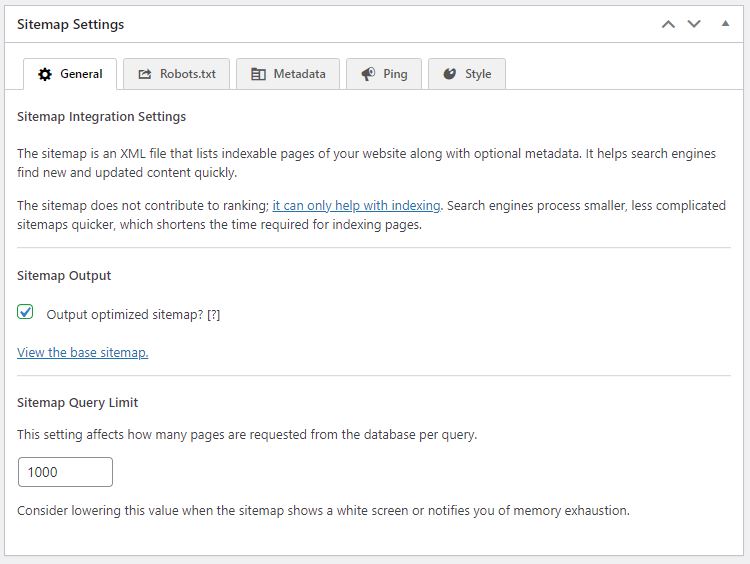Click the Sitemap Settings panel title
Image resolution: width=750 pixels, height=564 pixels.
pos(71,24)
